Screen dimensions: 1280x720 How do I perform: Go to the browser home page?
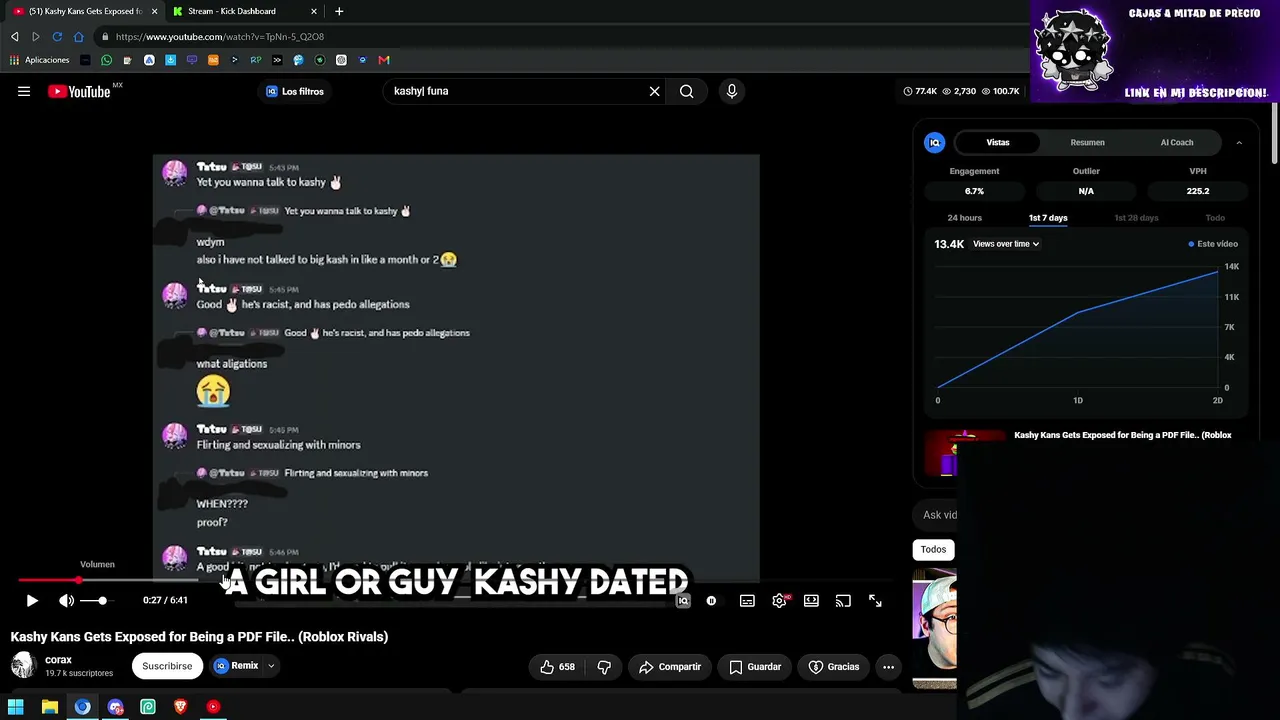click(78, 37)
